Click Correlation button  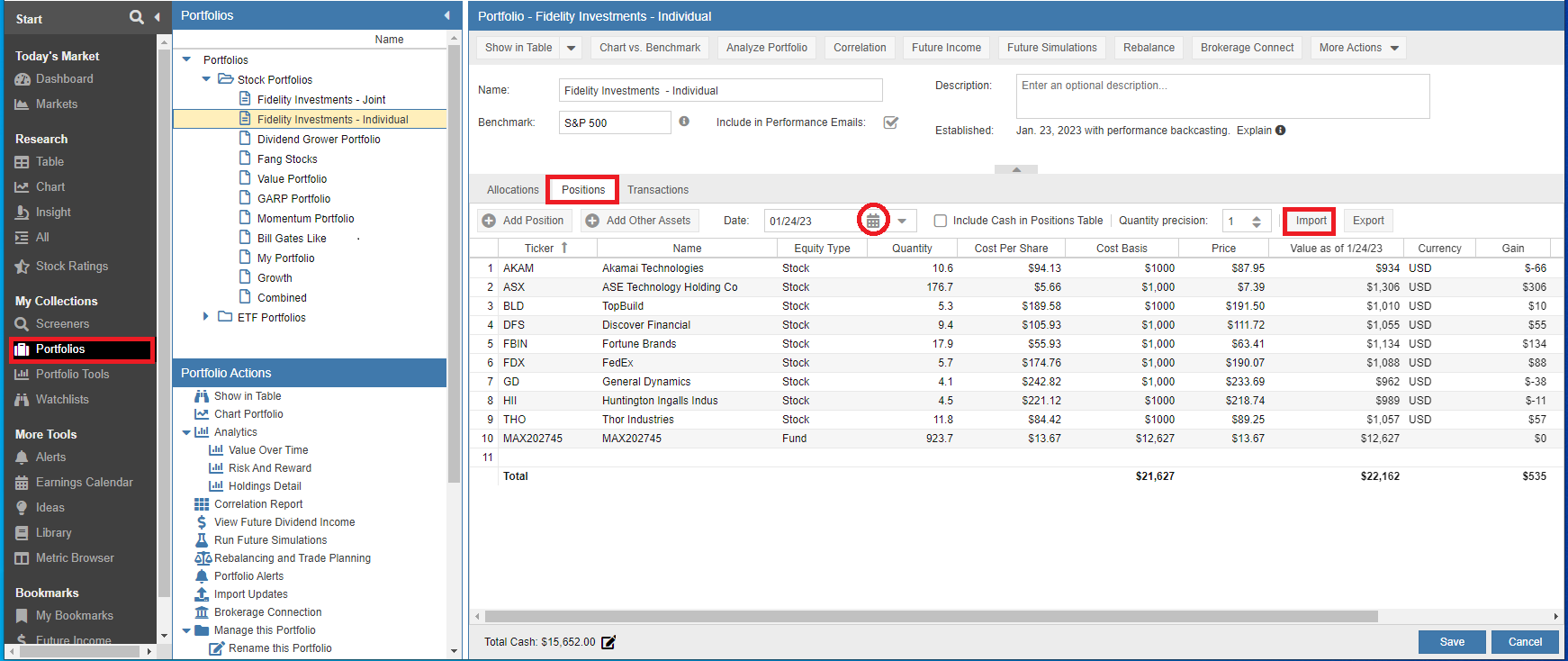coord(860,48)
